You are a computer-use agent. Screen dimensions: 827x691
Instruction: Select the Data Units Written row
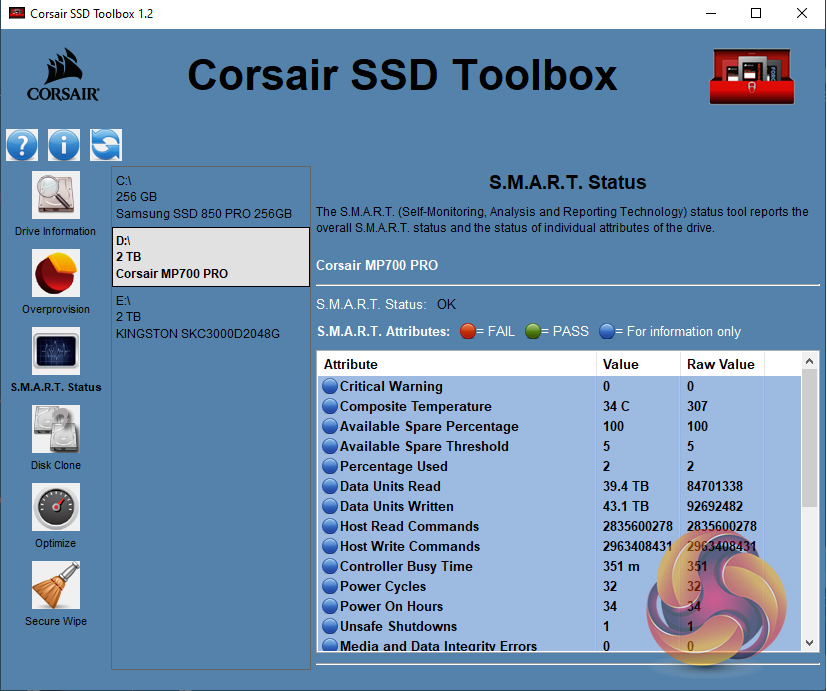(x=396, y=506)
